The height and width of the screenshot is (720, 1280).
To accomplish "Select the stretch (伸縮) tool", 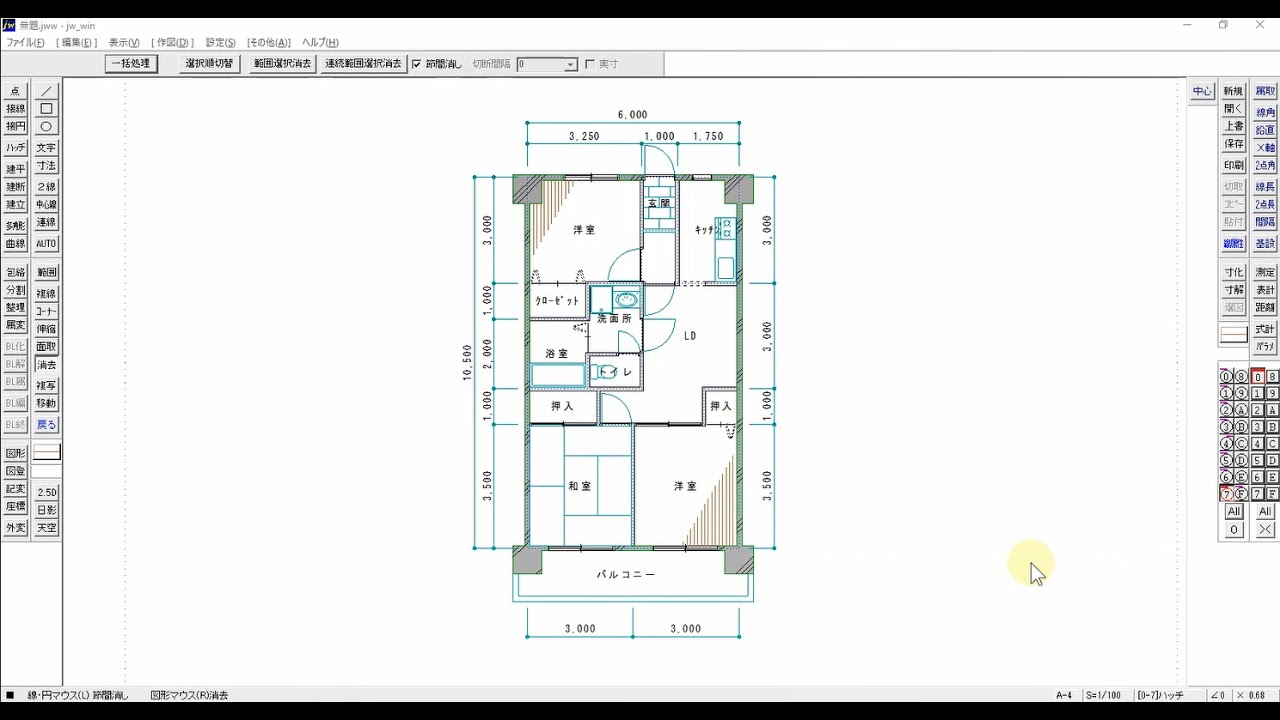I will pos(46,329).
